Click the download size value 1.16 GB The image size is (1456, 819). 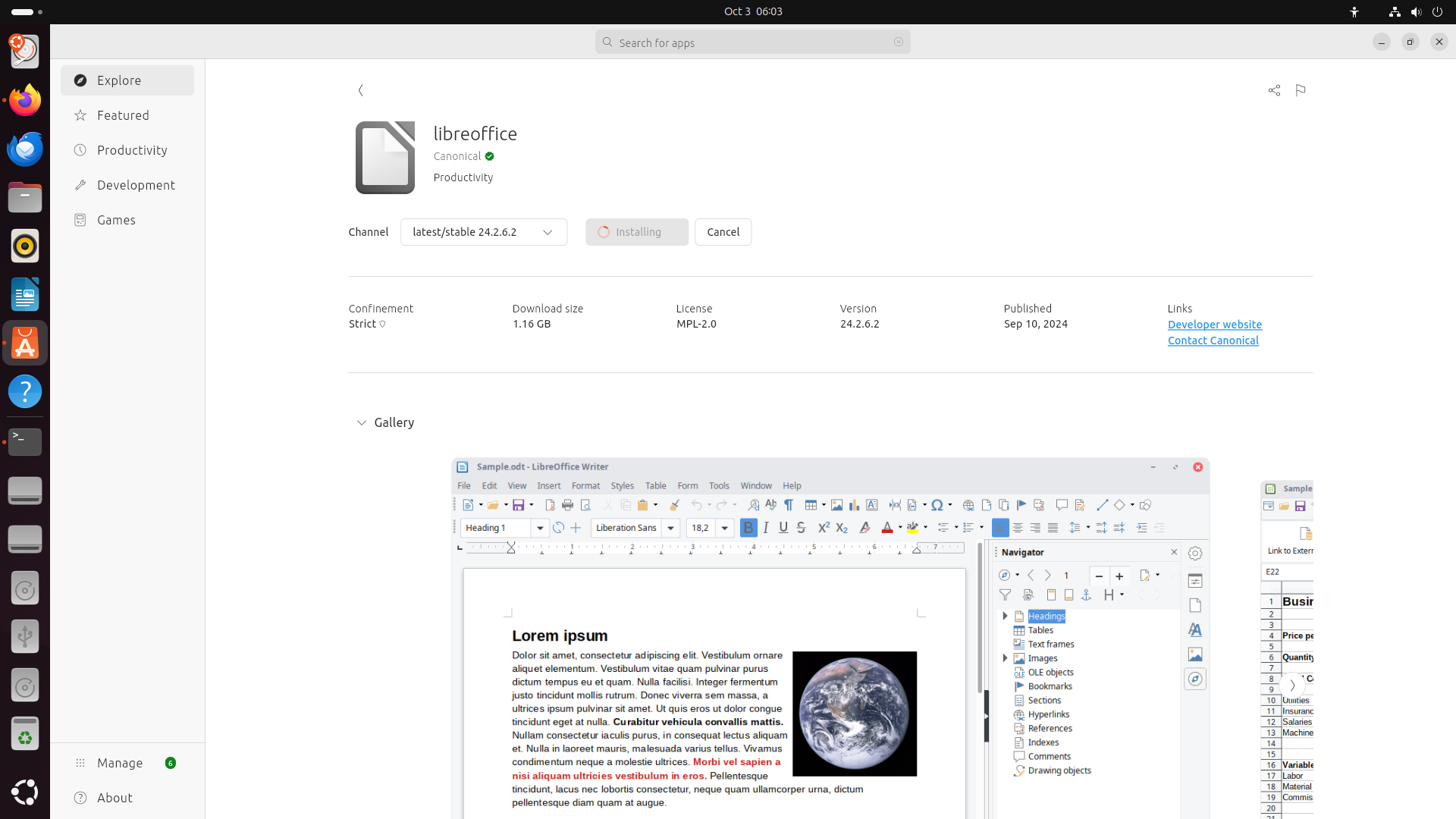tap(532, 324)
